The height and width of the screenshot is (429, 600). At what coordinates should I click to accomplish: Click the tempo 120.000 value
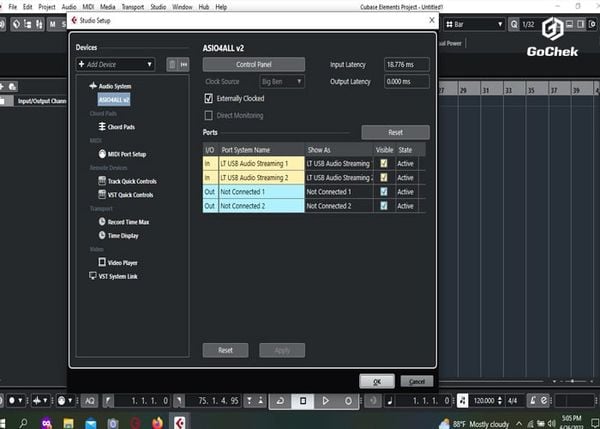click(484, 401)
